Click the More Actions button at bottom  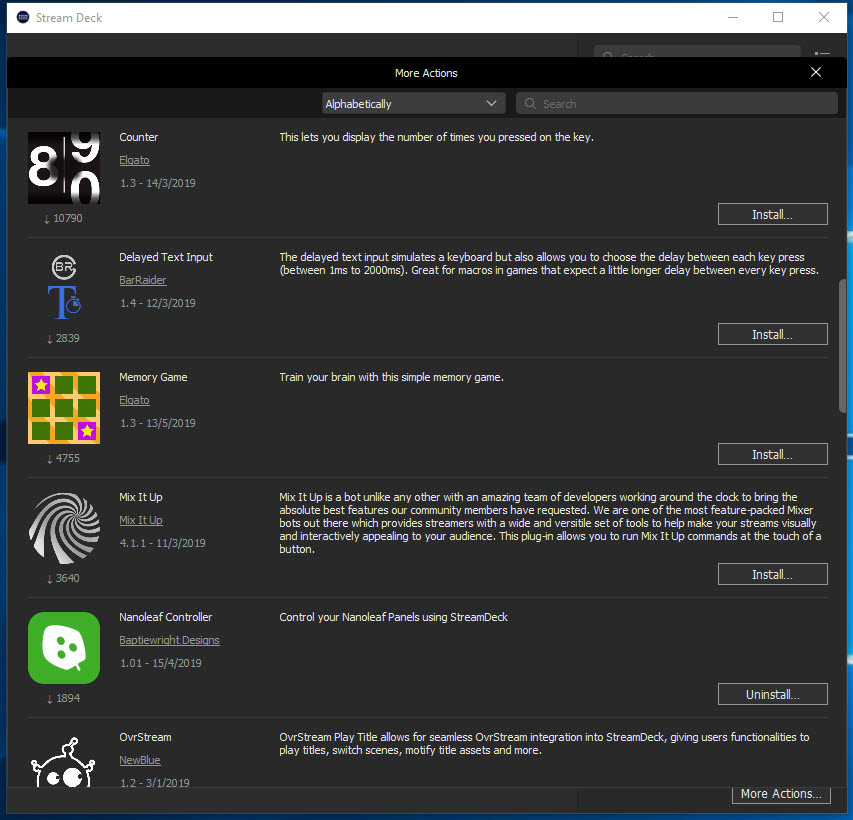pos(781,794)
